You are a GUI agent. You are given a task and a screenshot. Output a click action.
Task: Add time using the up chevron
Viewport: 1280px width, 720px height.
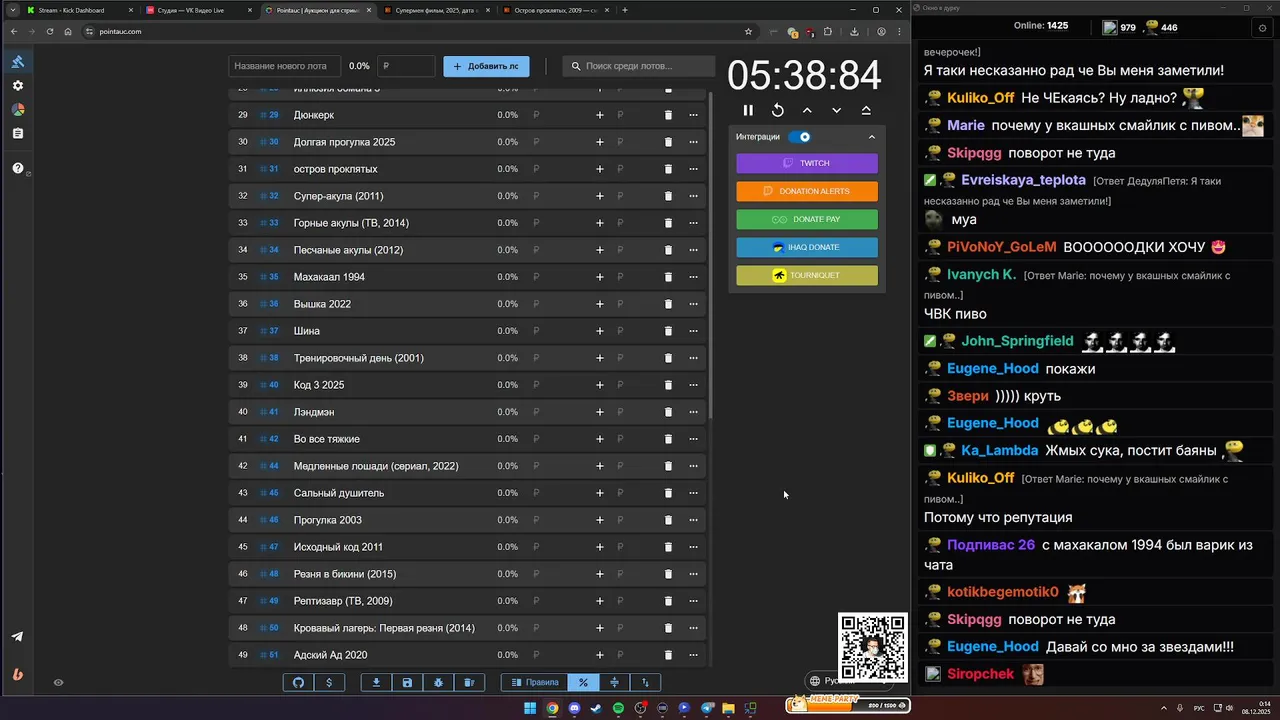(807, 111)
